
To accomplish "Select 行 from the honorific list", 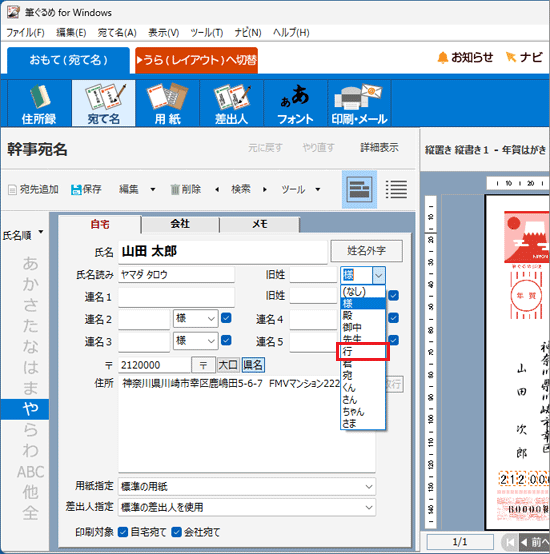I will (x=363, y=351).
